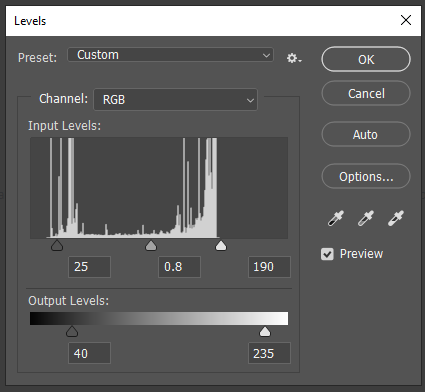This screenshot has height=392, width=425.
Task: Click the gamma field showing 0.8
Action: click(x=179, y=267)
